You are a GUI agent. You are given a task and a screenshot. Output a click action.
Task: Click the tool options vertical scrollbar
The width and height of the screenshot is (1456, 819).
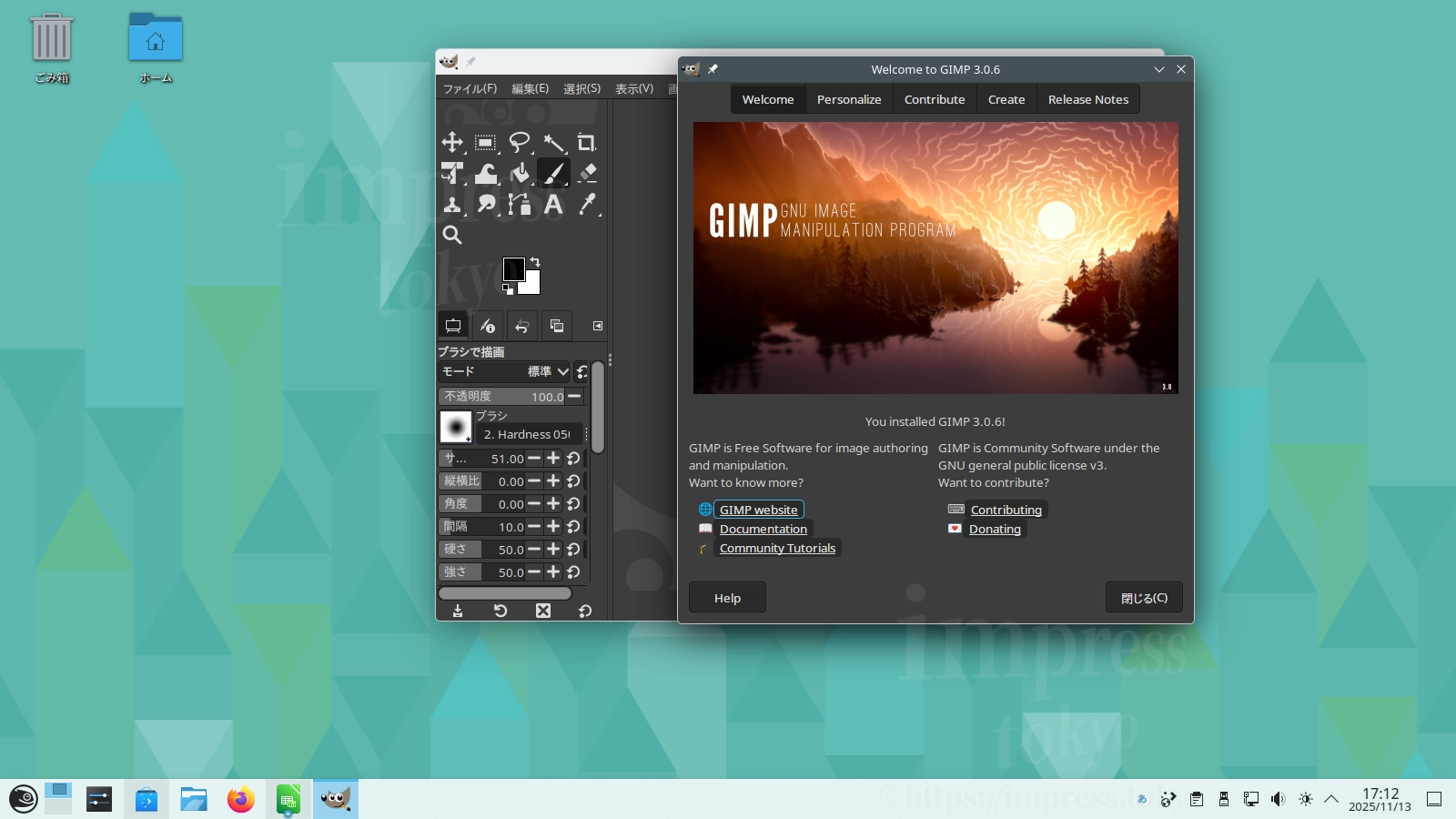[598, 408]
